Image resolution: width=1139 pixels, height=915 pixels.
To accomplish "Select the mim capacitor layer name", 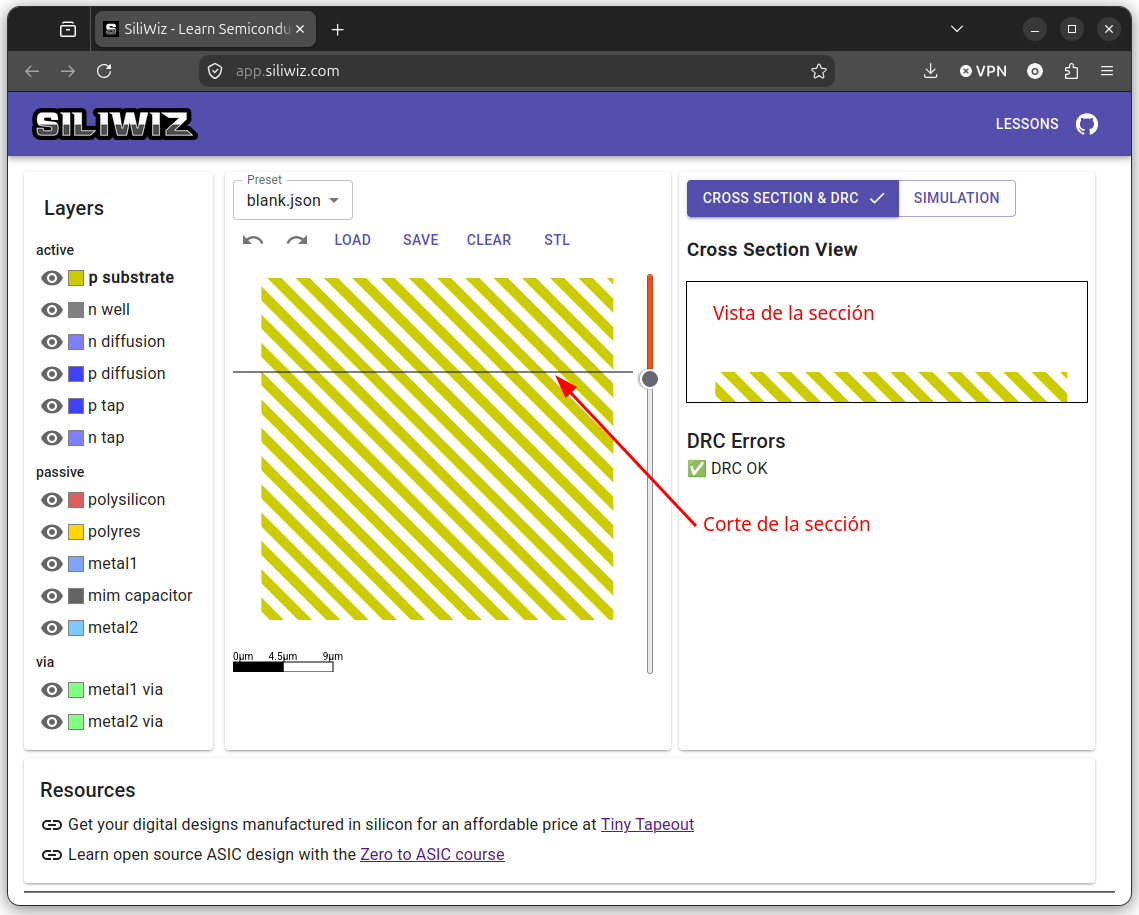I will pyautogui.click(x=140, y=595).
